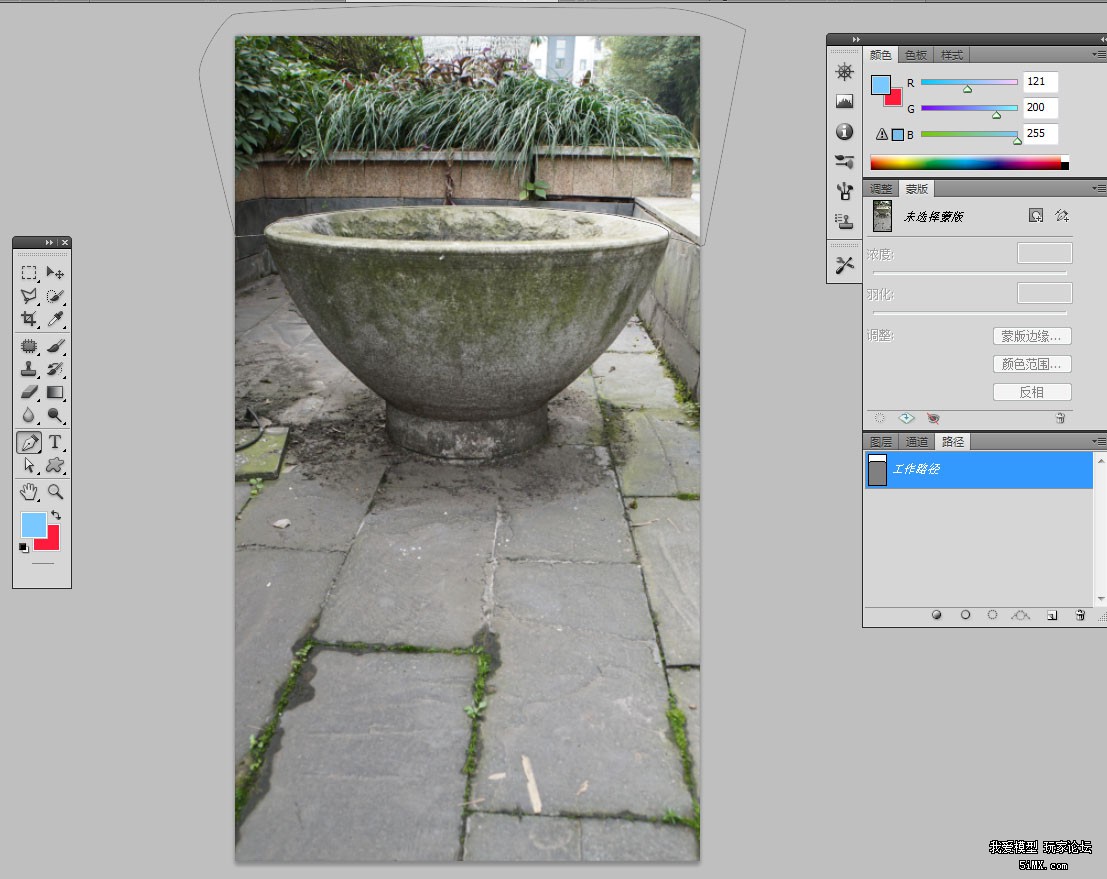The image size is (1107, 879).
Task: Activate the Eraser tool
Action: (28, 392)
